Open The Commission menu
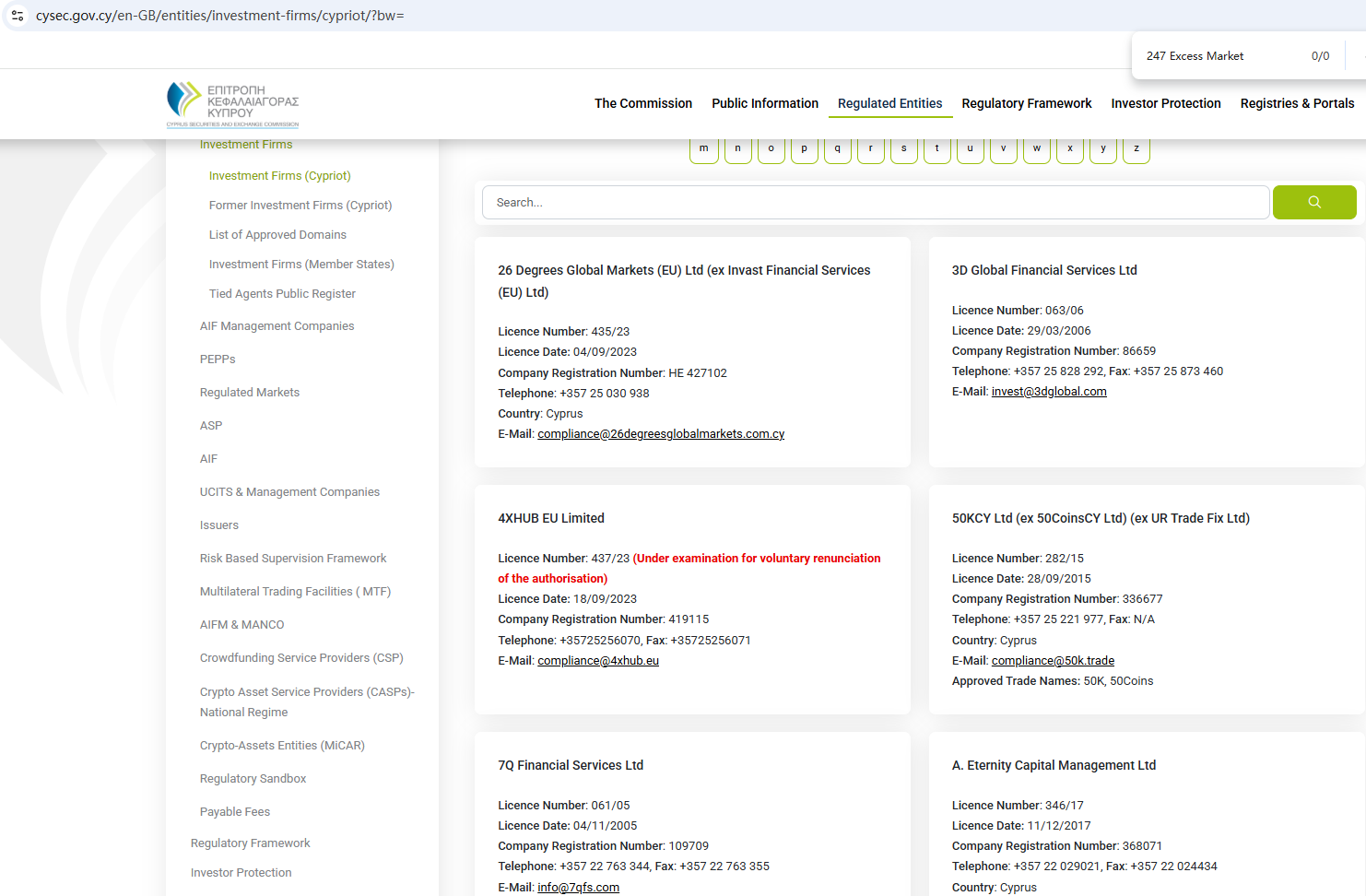 pyautogui.click(x=642, y=103)
